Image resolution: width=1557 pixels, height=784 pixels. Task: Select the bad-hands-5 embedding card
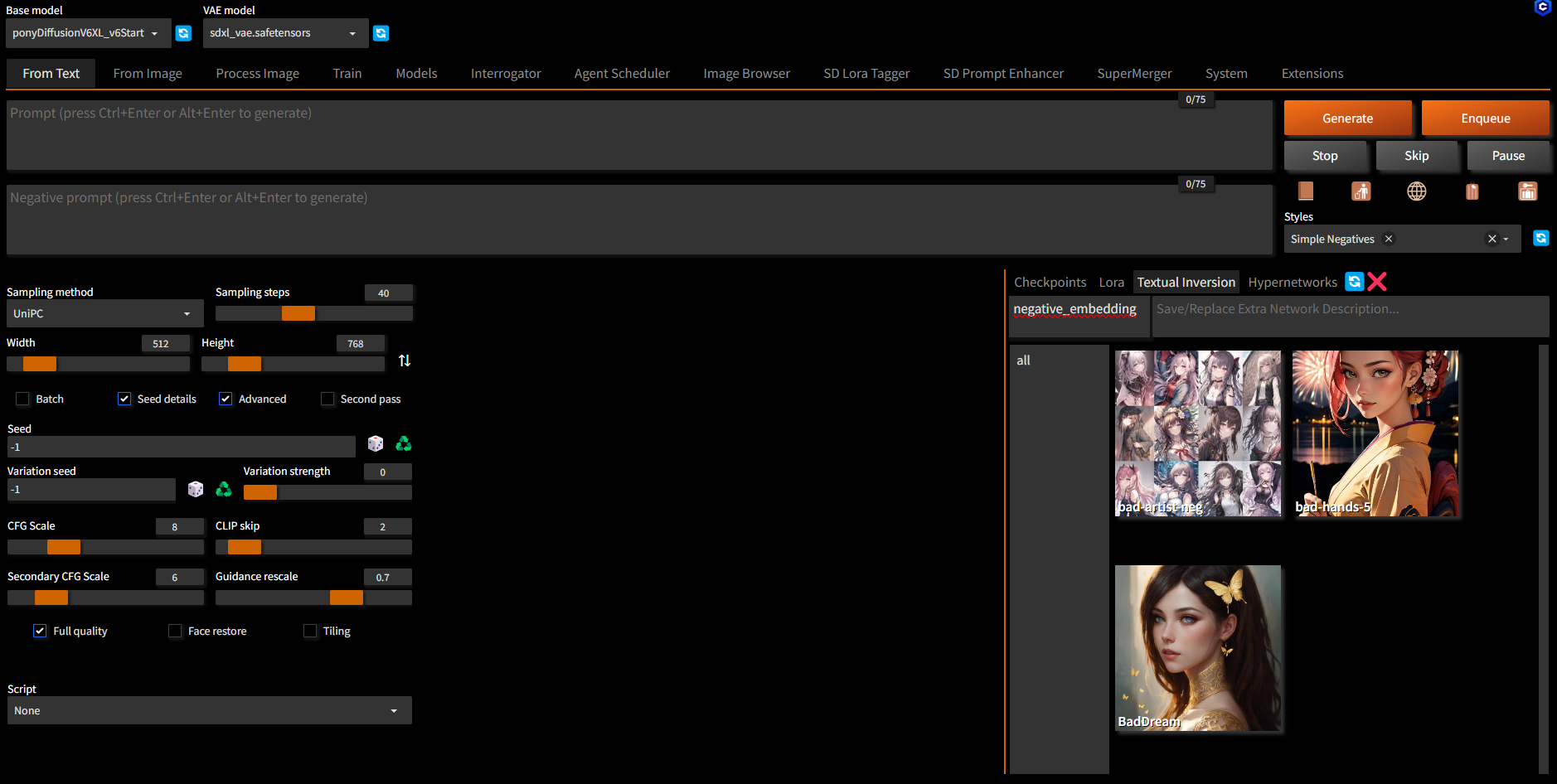[1375, 433]
